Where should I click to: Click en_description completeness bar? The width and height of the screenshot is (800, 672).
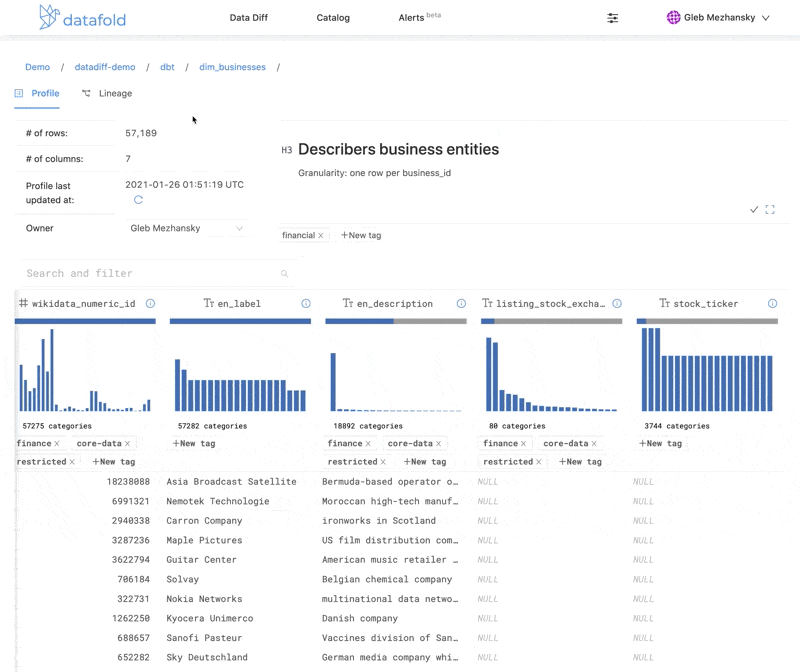396,321
